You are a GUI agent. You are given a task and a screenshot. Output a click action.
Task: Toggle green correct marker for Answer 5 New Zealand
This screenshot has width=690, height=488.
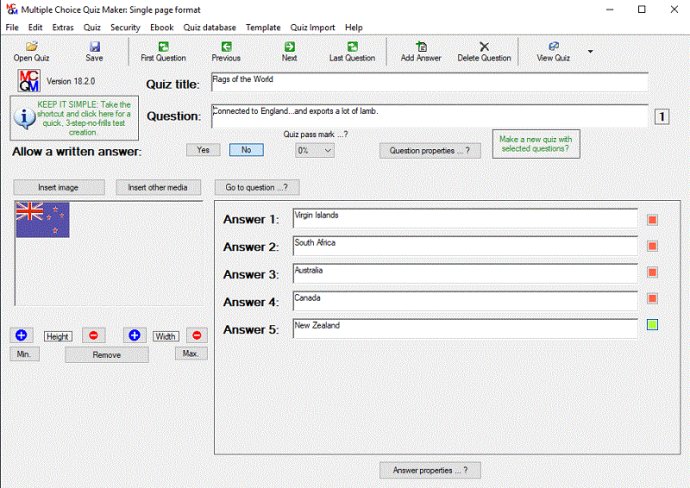click(652, 325)
